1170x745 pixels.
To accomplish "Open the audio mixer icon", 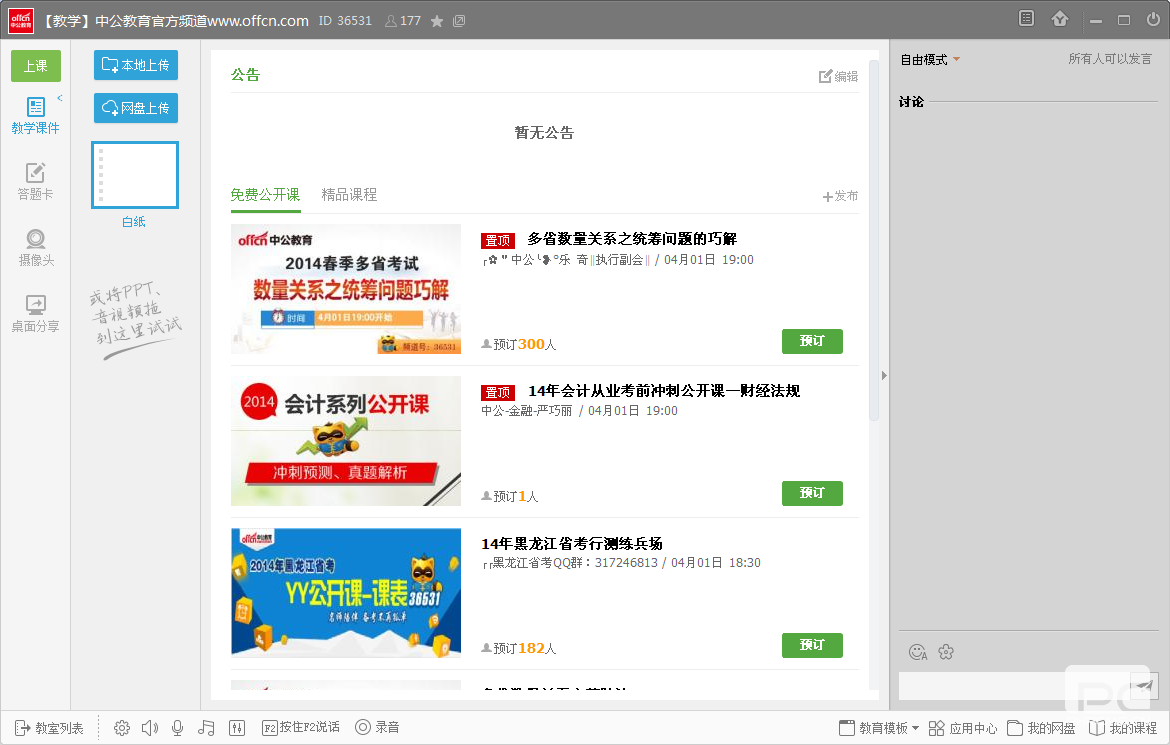I will pos(237,728).
